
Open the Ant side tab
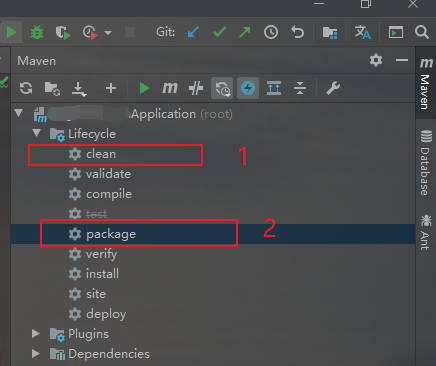[x=426, y=232]
